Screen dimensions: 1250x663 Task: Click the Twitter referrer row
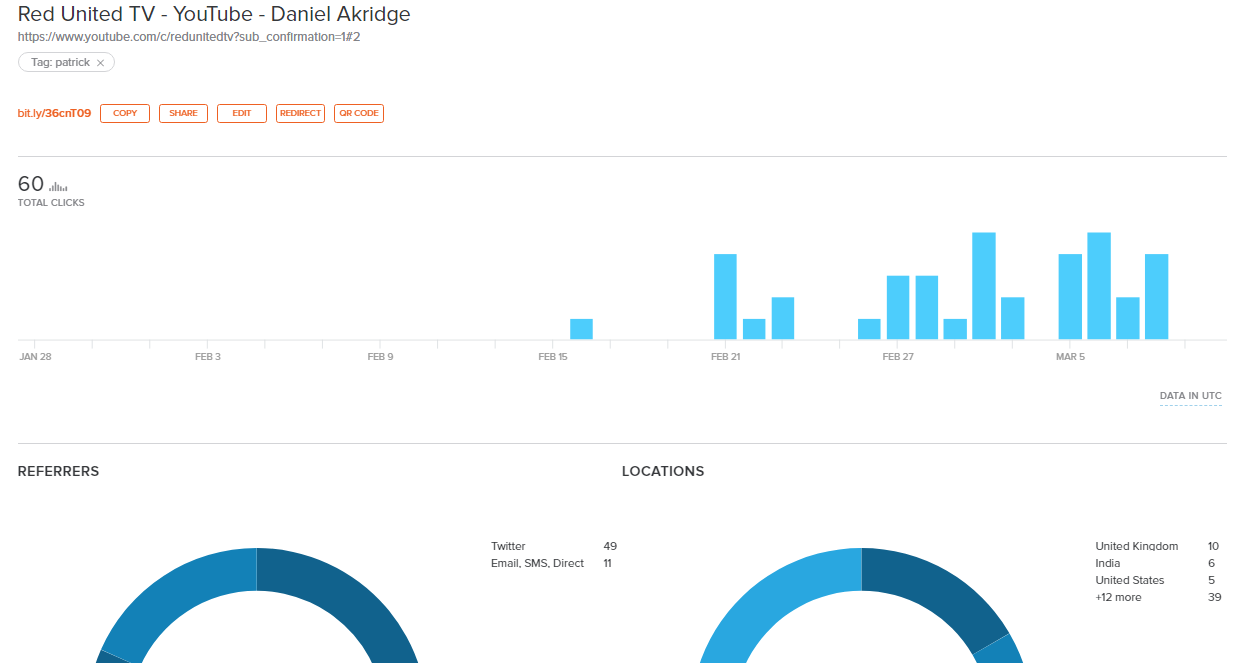point(554,546)
